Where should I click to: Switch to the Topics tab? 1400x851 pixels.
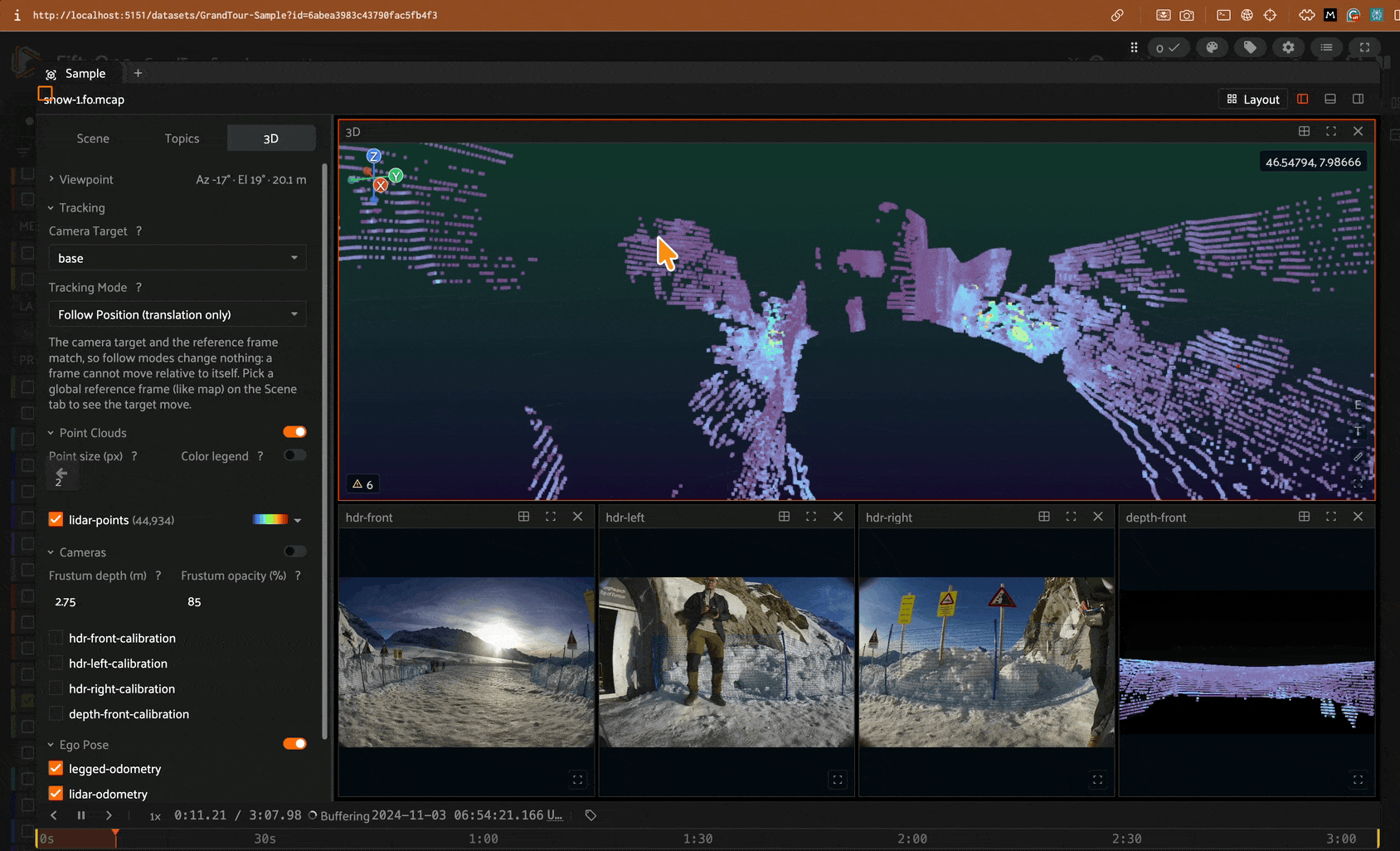tap(182, 139)
